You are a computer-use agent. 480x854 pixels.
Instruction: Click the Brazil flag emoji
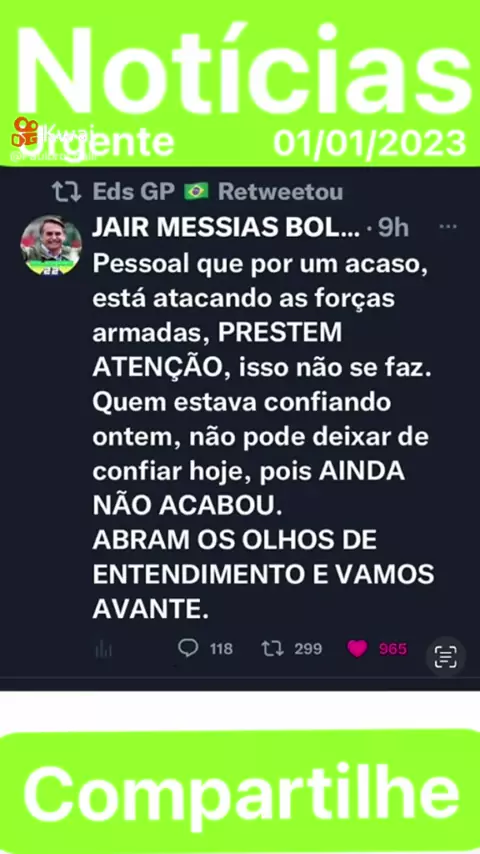coord(196,191)
